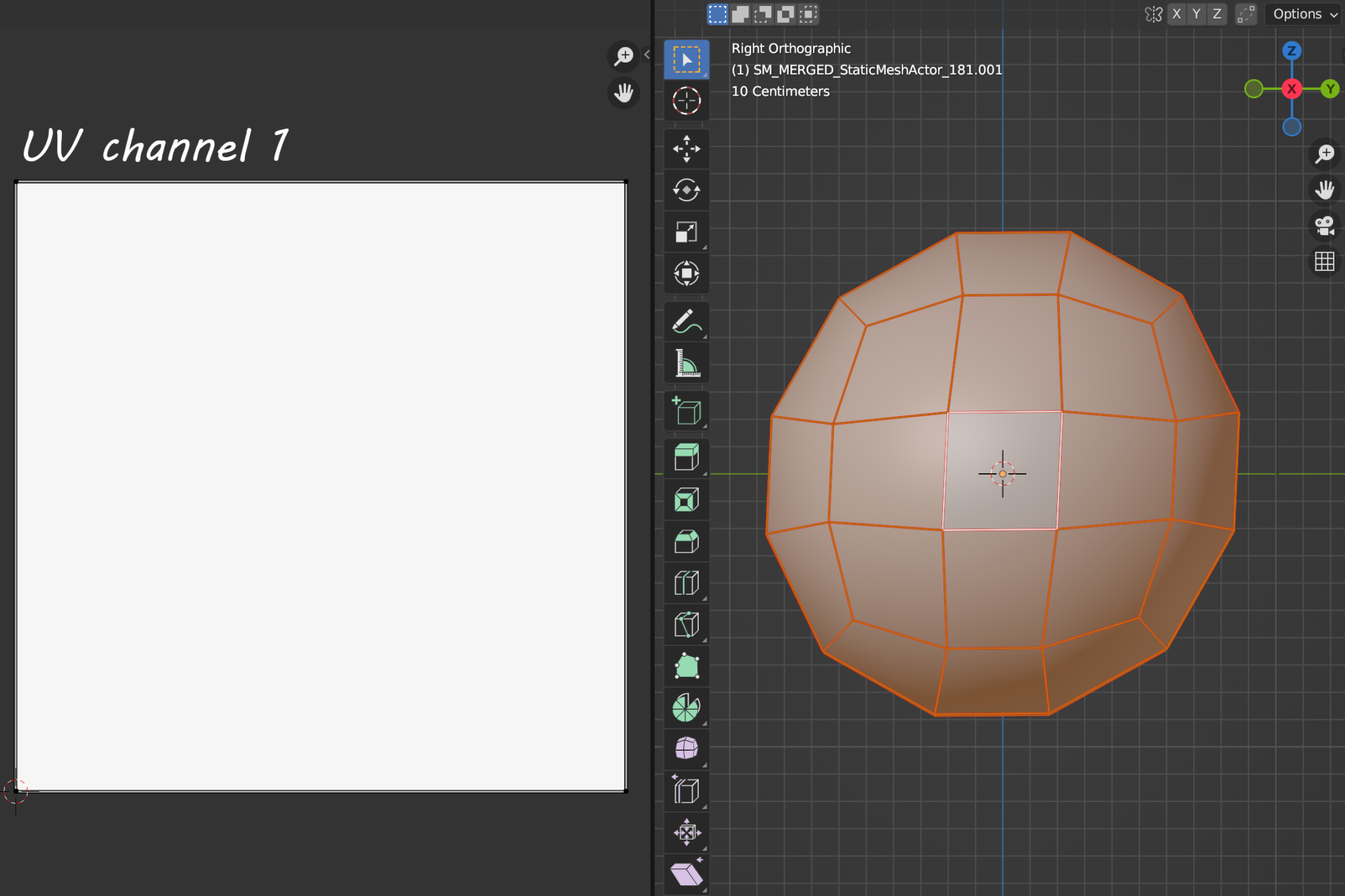
Task: Switch select mode to Subtract
Action: pyautogui.click(x=762, y=14)
